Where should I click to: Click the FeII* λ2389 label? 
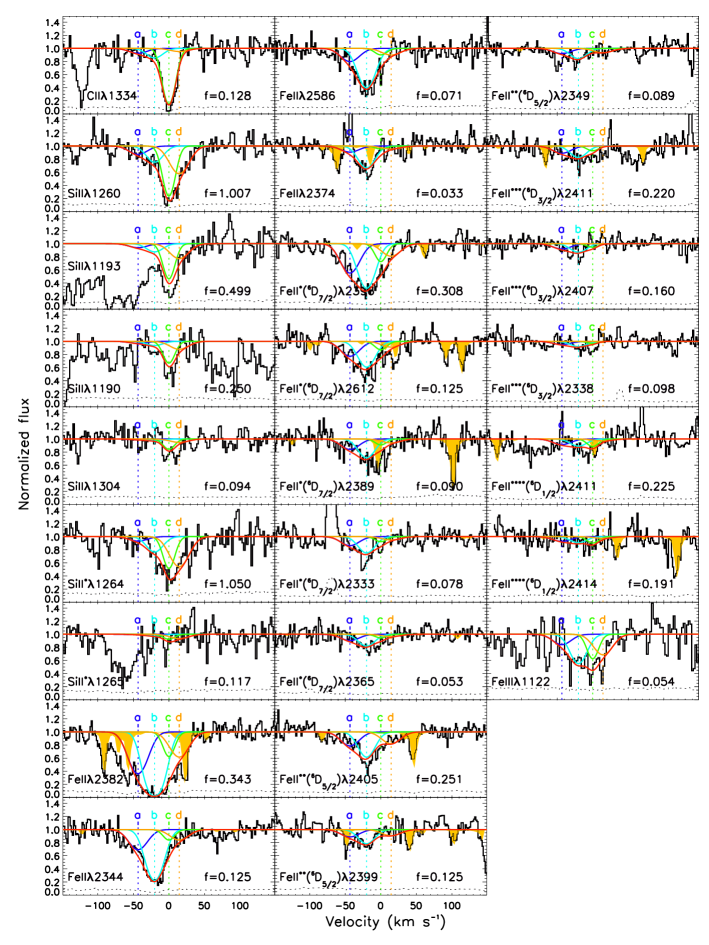[327, 486]
